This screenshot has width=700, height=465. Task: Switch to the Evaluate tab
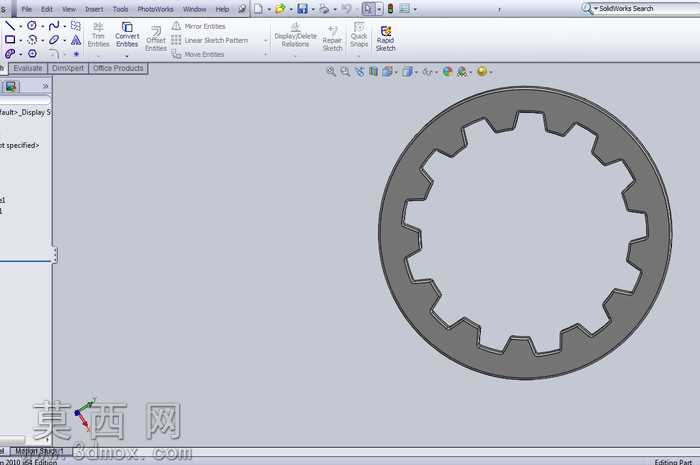point(28,68)
